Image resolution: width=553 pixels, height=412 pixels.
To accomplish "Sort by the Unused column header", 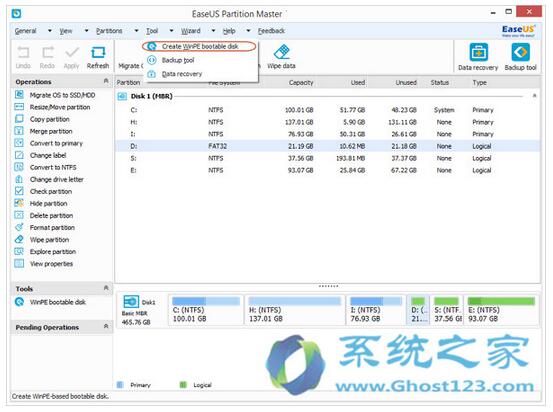I will [x=406, y=83].
